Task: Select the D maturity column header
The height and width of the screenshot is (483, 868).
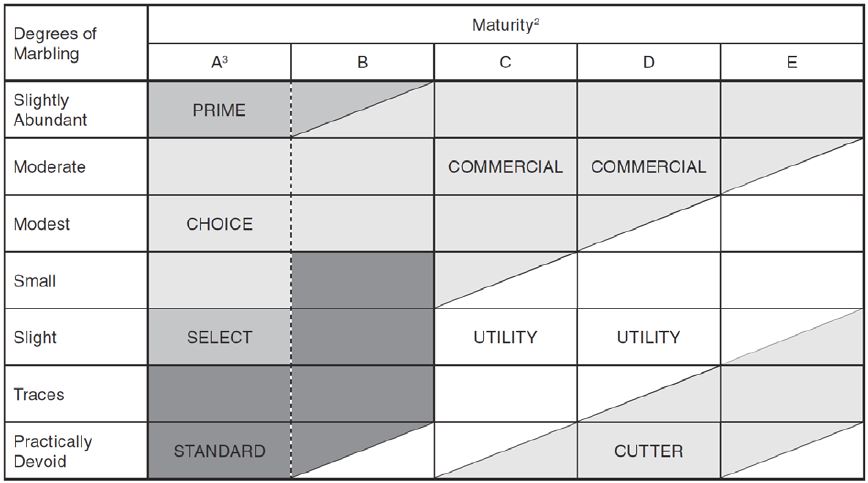Action: [x=649, y=62]
